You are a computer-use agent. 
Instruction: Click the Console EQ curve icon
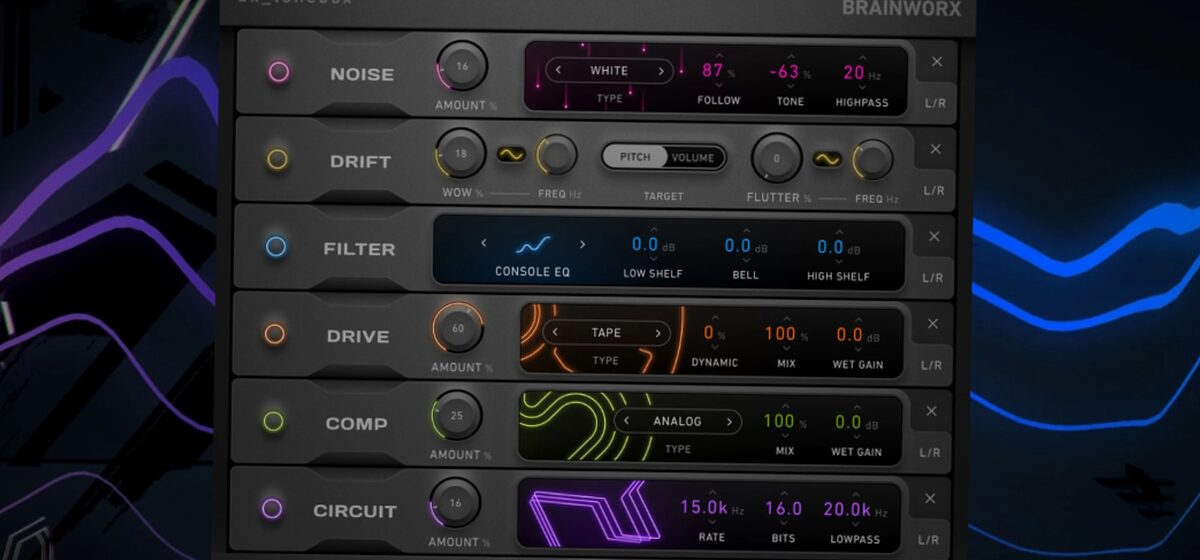[533, 245]
